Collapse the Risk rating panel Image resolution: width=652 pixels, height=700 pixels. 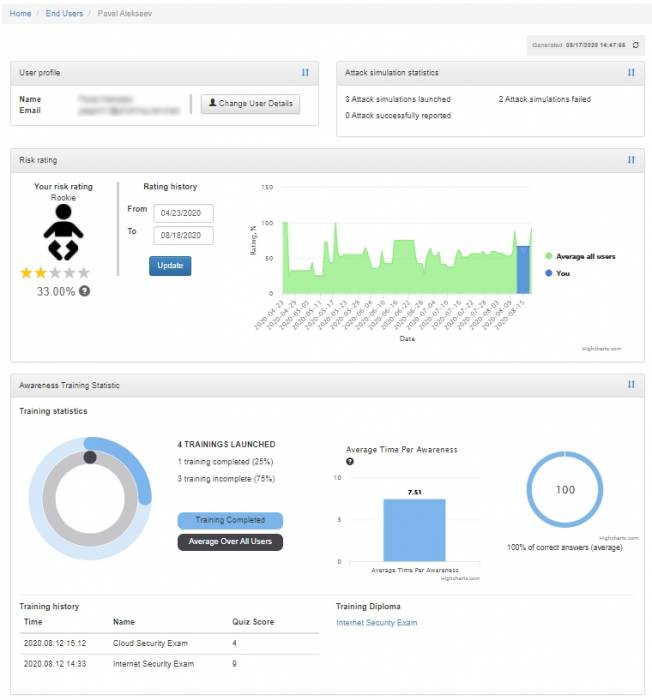pos(631,159)
